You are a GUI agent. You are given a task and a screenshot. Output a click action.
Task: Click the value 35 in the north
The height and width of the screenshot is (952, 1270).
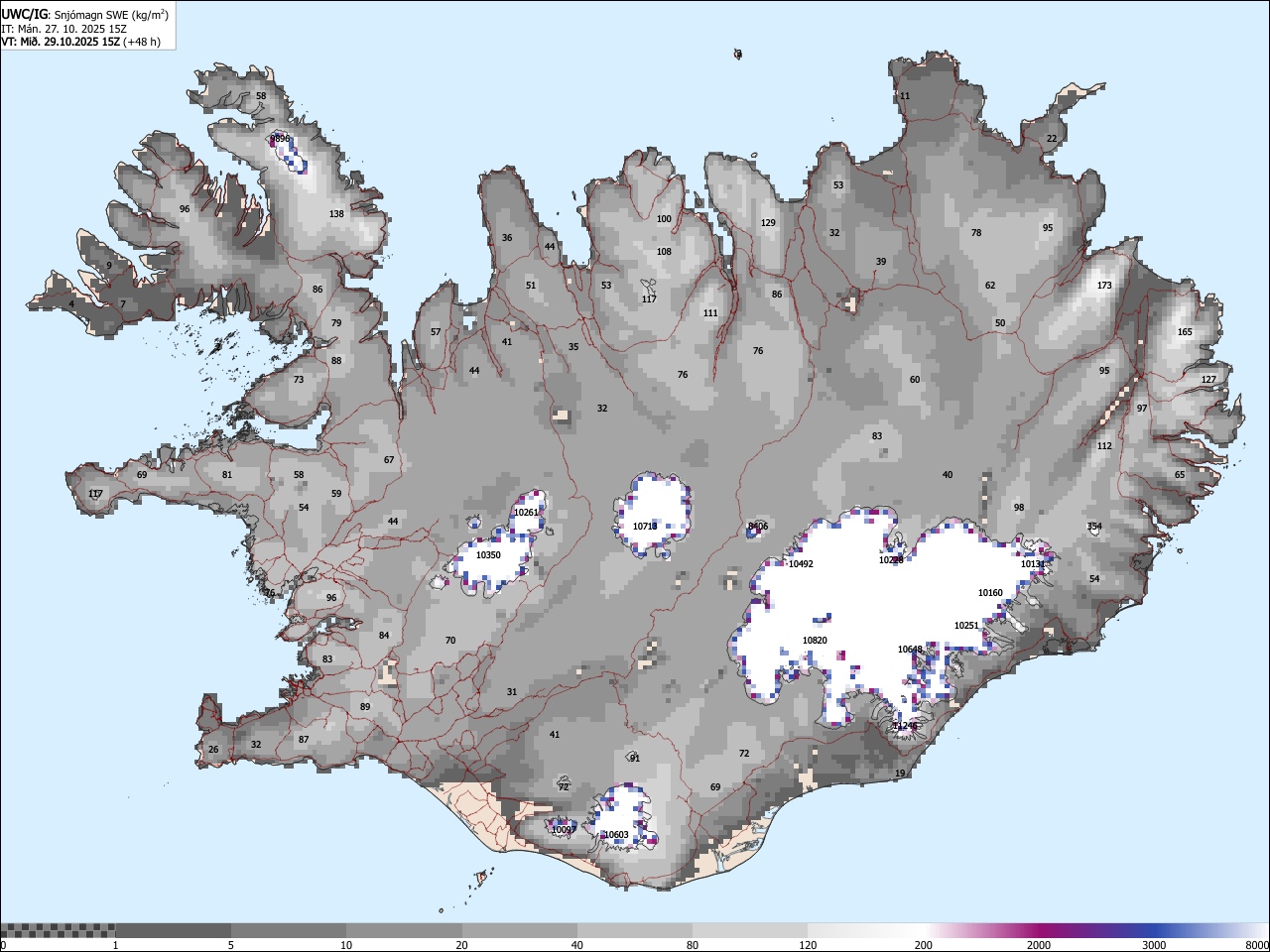tap(573, 347)
